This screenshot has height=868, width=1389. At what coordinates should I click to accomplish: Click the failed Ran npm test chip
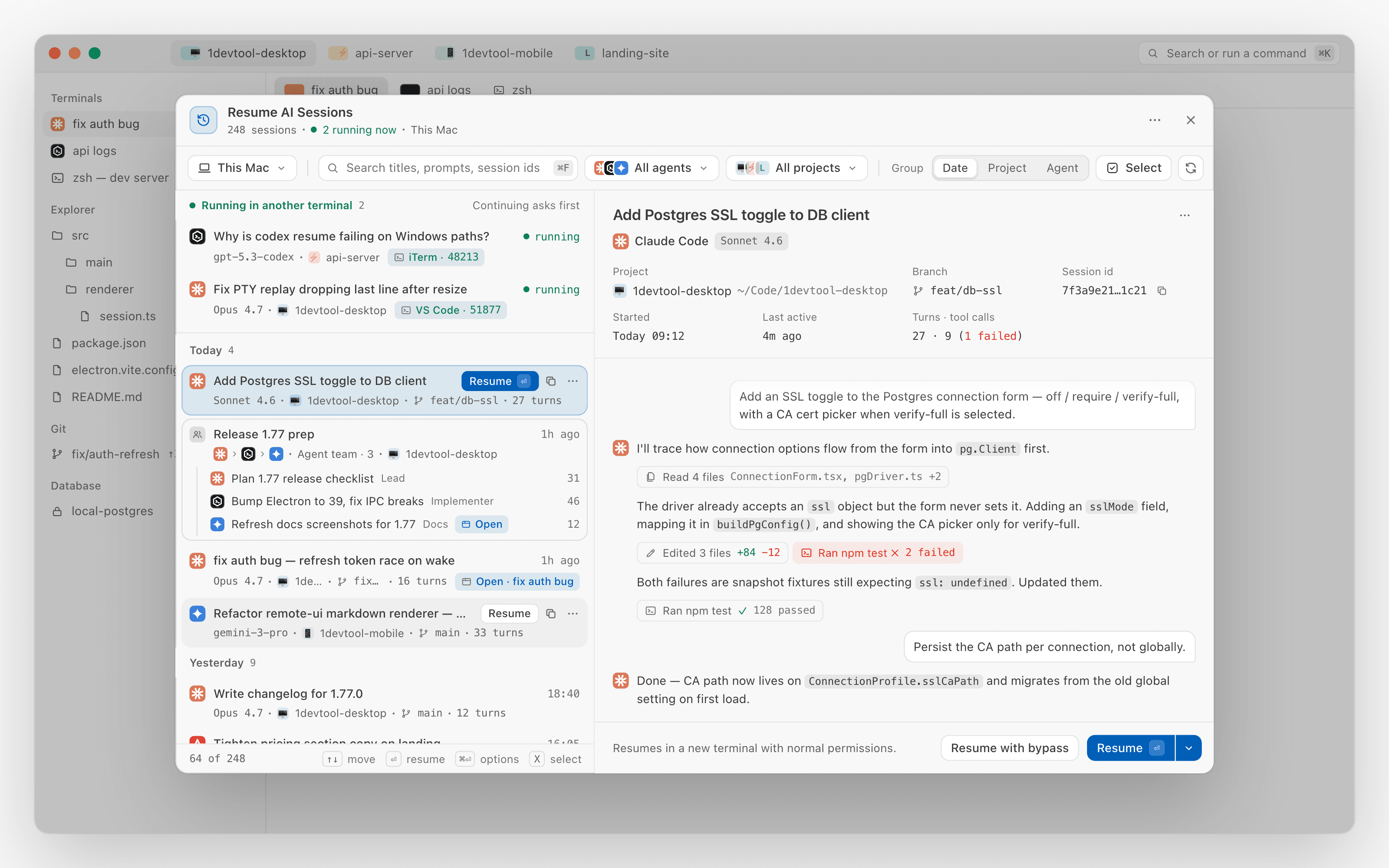[x=878, y=553]
